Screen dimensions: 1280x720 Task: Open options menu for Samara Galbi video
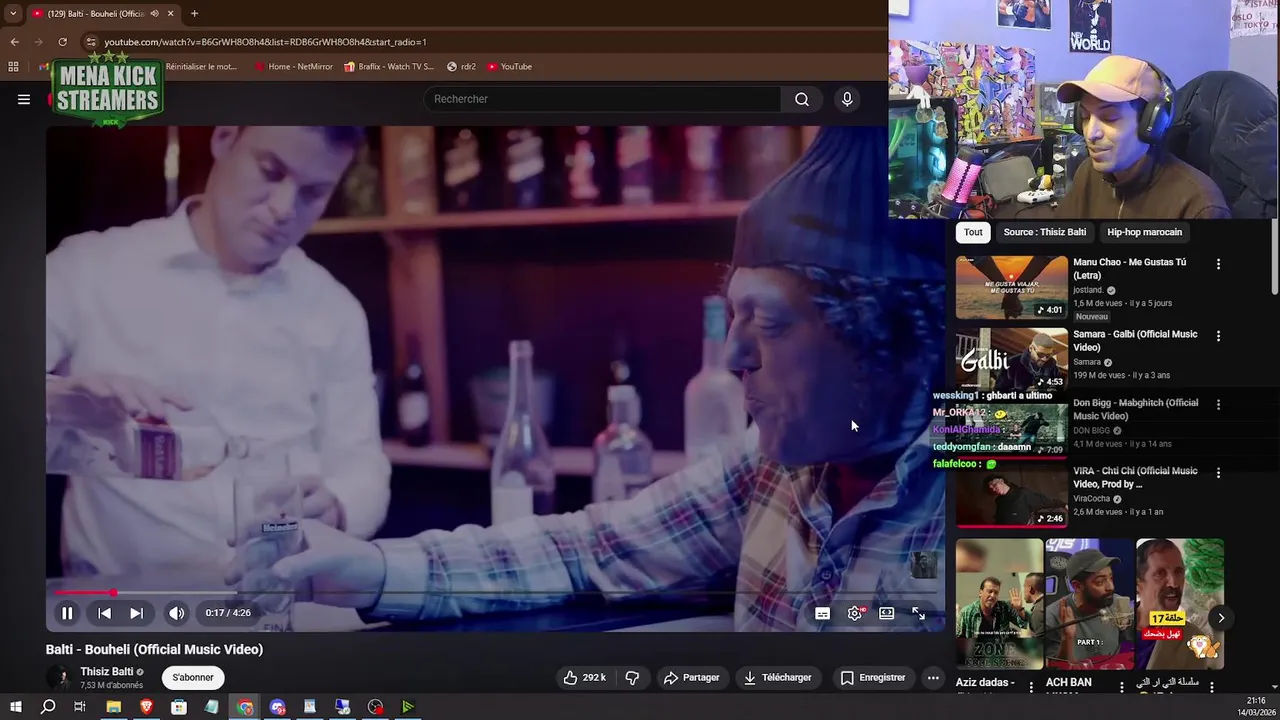point(1218,336)
